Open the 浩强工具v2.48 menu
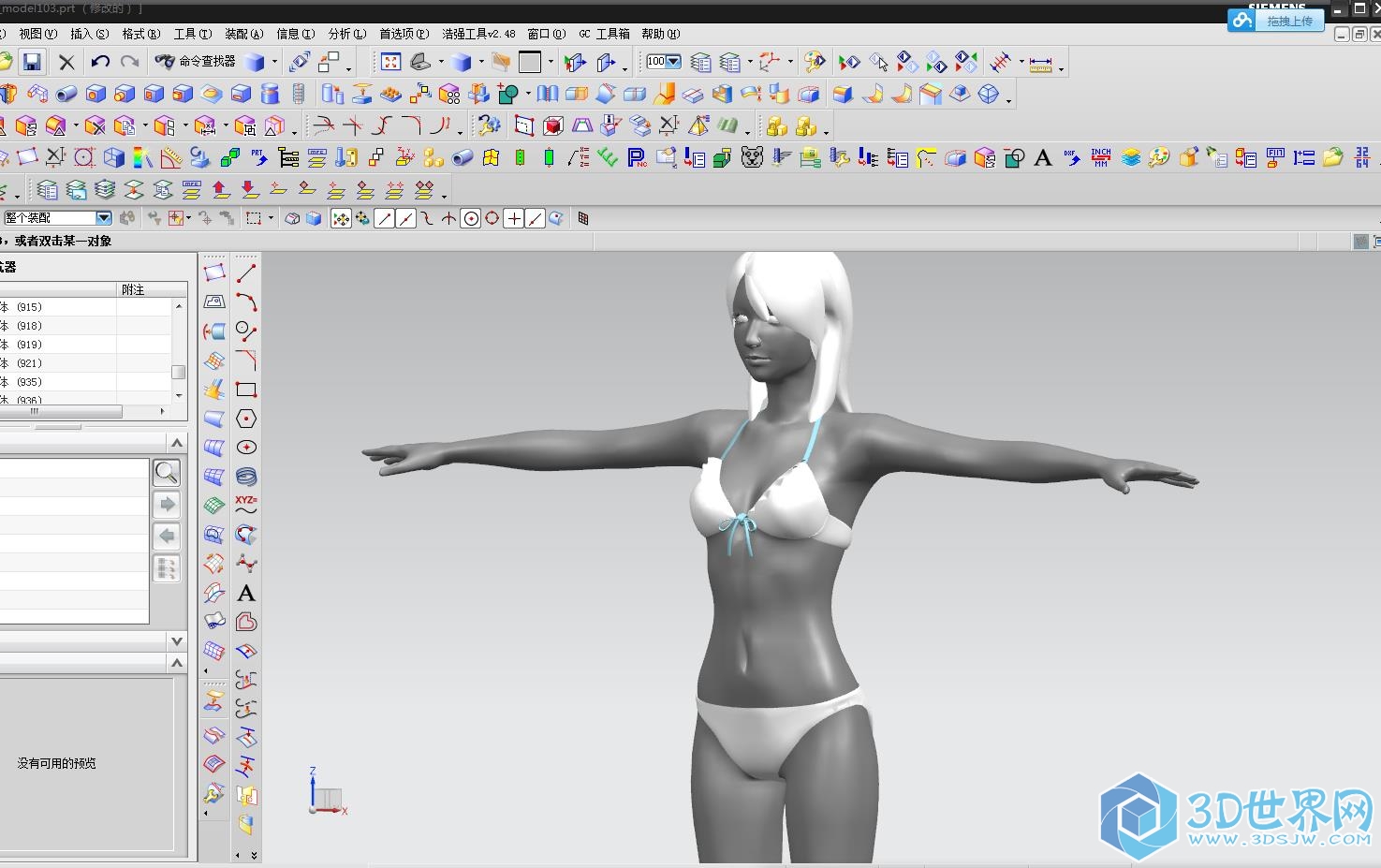This screenshot has height=868, width=1381. tap(478, 34)
